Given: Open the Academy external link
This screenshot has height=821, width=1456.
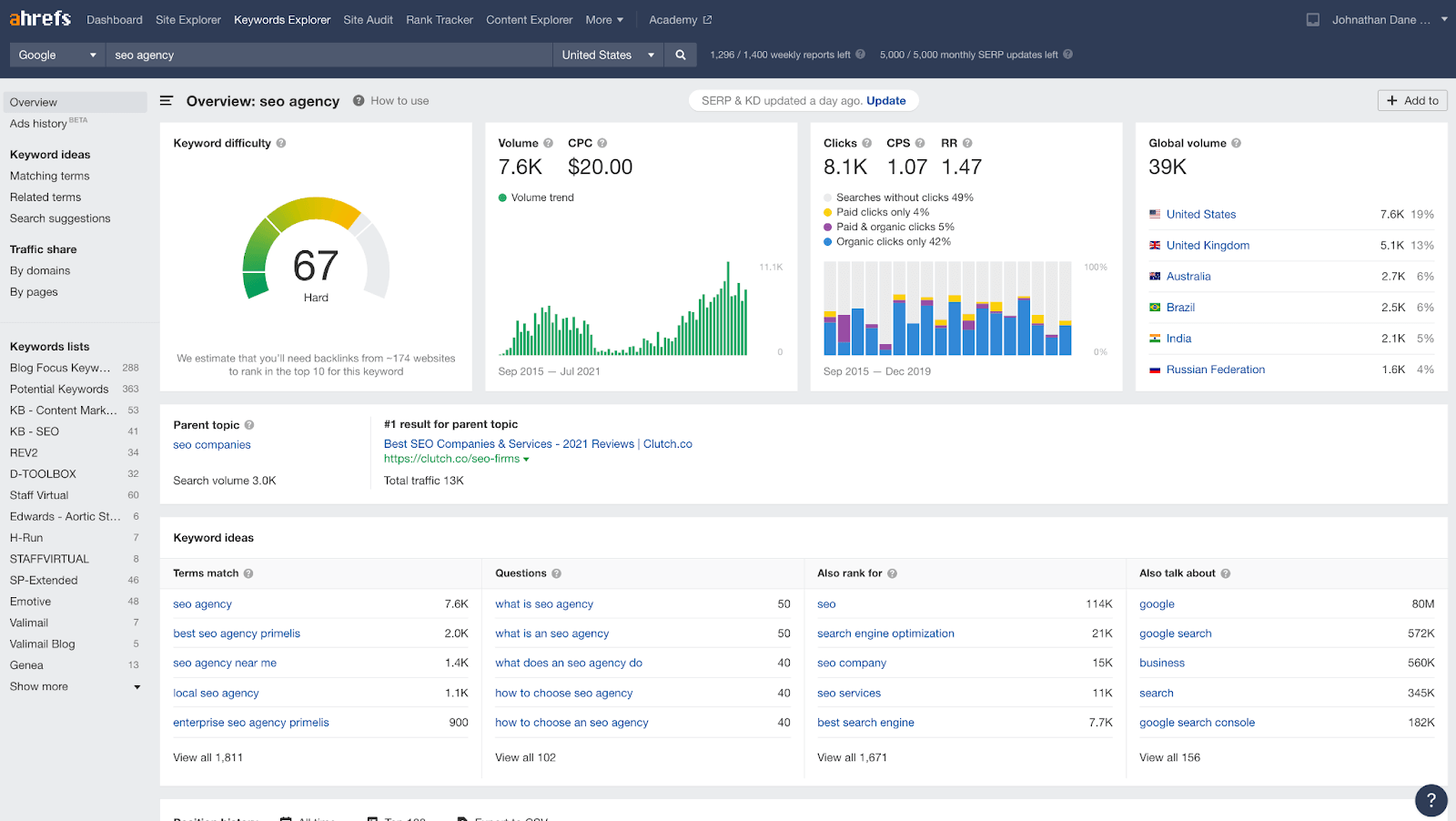Looking at the screenshot, I should pyautogui.click(x=680, y=20).
